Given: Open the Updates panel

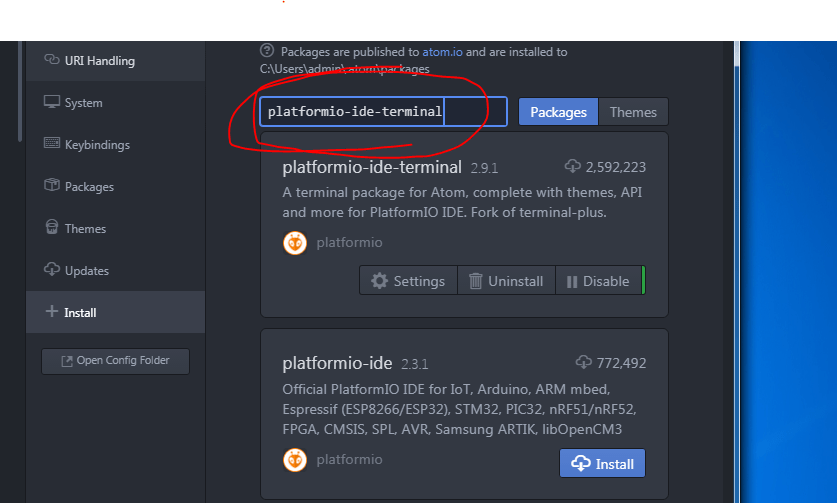Looking at the screenshot, I should (115, 271).
